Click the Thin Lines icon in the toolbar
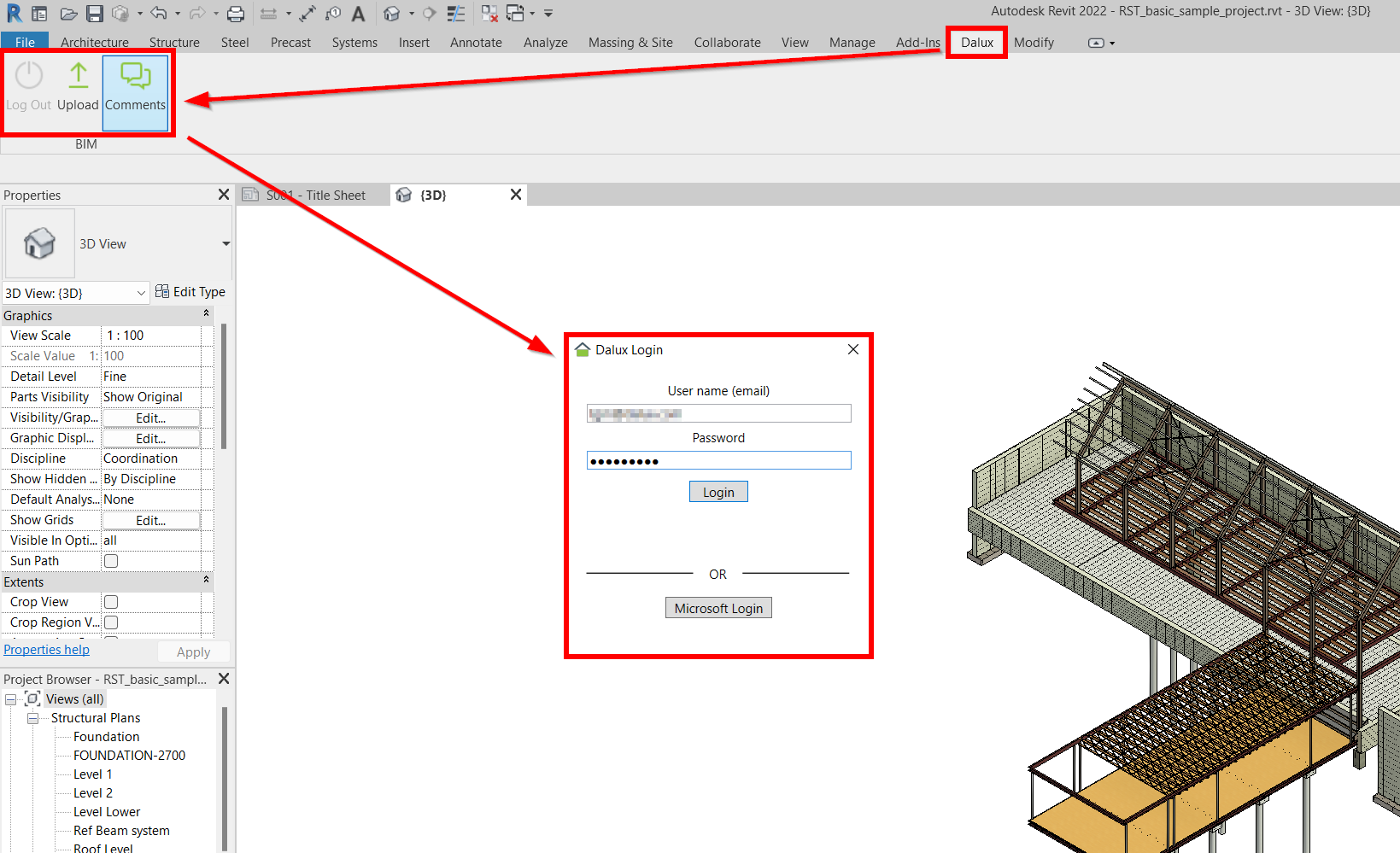 point(456,14)
